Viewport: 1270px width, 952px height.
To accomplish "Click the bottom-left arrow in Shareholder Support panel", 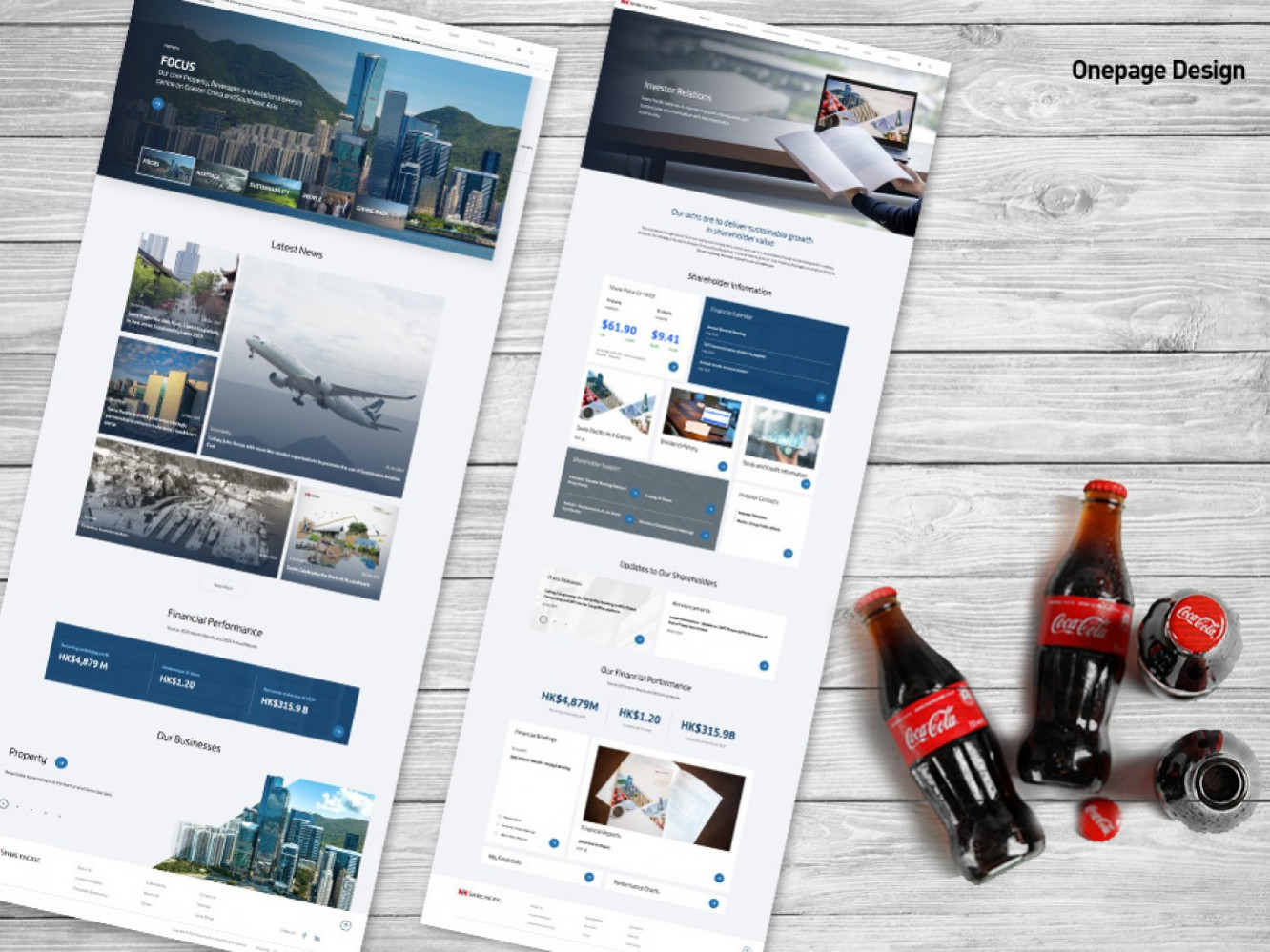I will [x=628, y=519].
